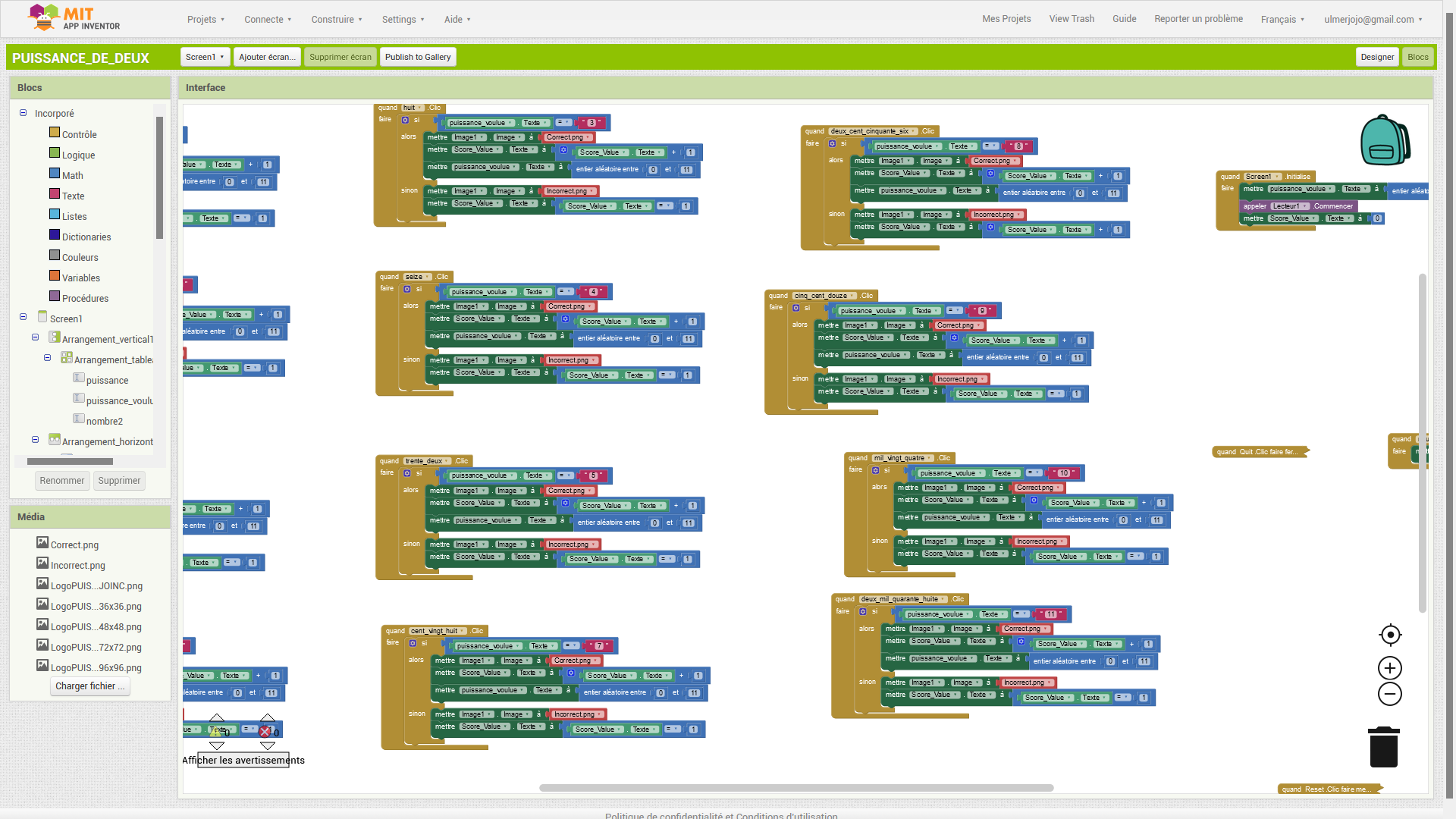Open the backpack icon in workspace

pos(1385,140)
